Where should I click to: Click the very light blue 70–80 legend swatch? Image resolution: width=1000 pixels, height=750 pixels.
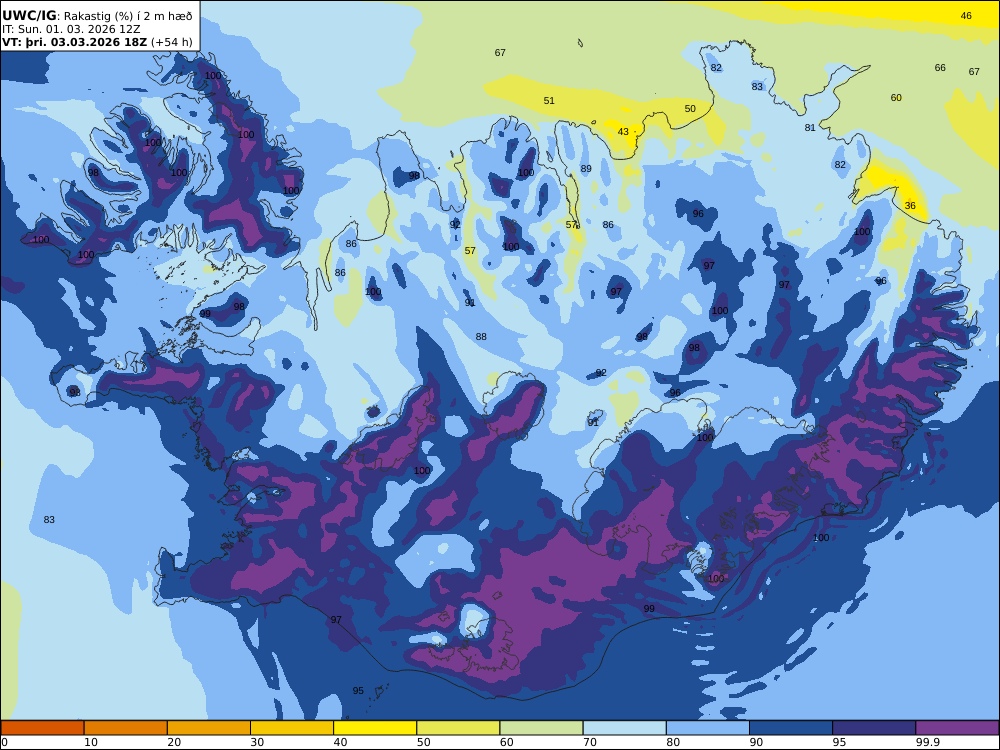pyautogui.click(x=624, y=728)
